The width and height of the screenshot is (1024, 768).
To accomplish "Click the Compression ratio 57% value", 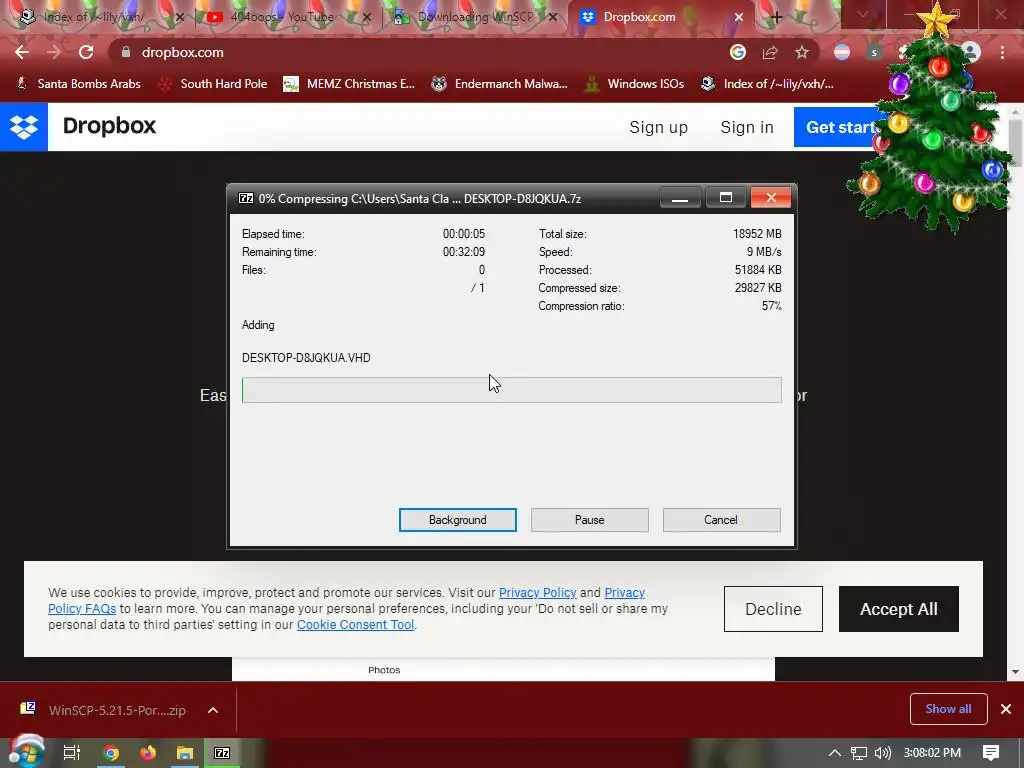I will coord(771,306).
